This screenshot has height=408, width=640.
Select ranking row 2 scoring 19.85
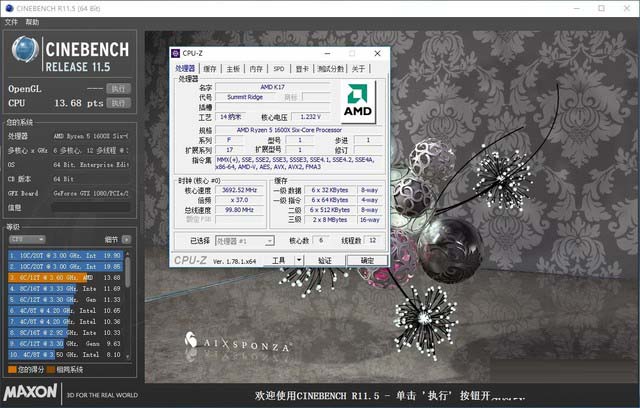point(65,266)
